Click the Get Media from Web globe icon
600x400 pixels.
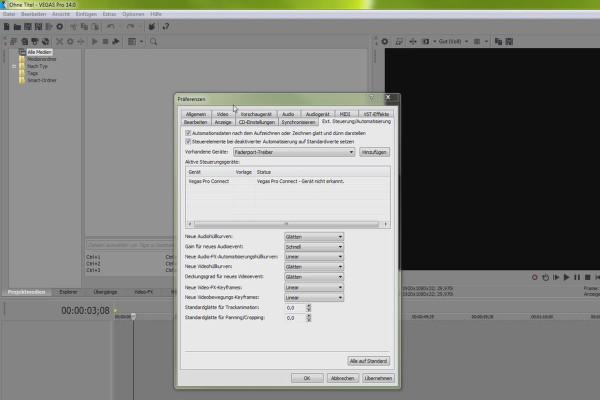click(x=46, y=41)
